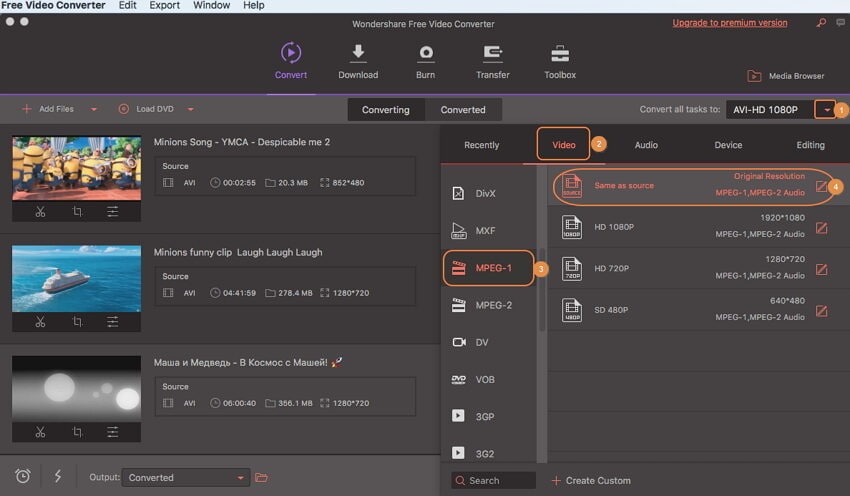Expand the Add Files dropdown arrow

[94, 109]
